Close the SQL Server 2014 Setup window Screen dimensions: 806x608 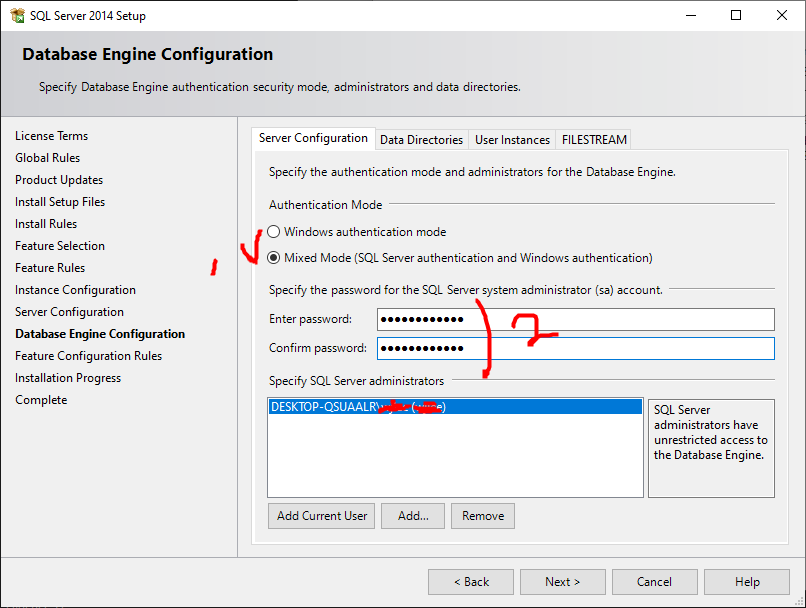pos(782,15)
